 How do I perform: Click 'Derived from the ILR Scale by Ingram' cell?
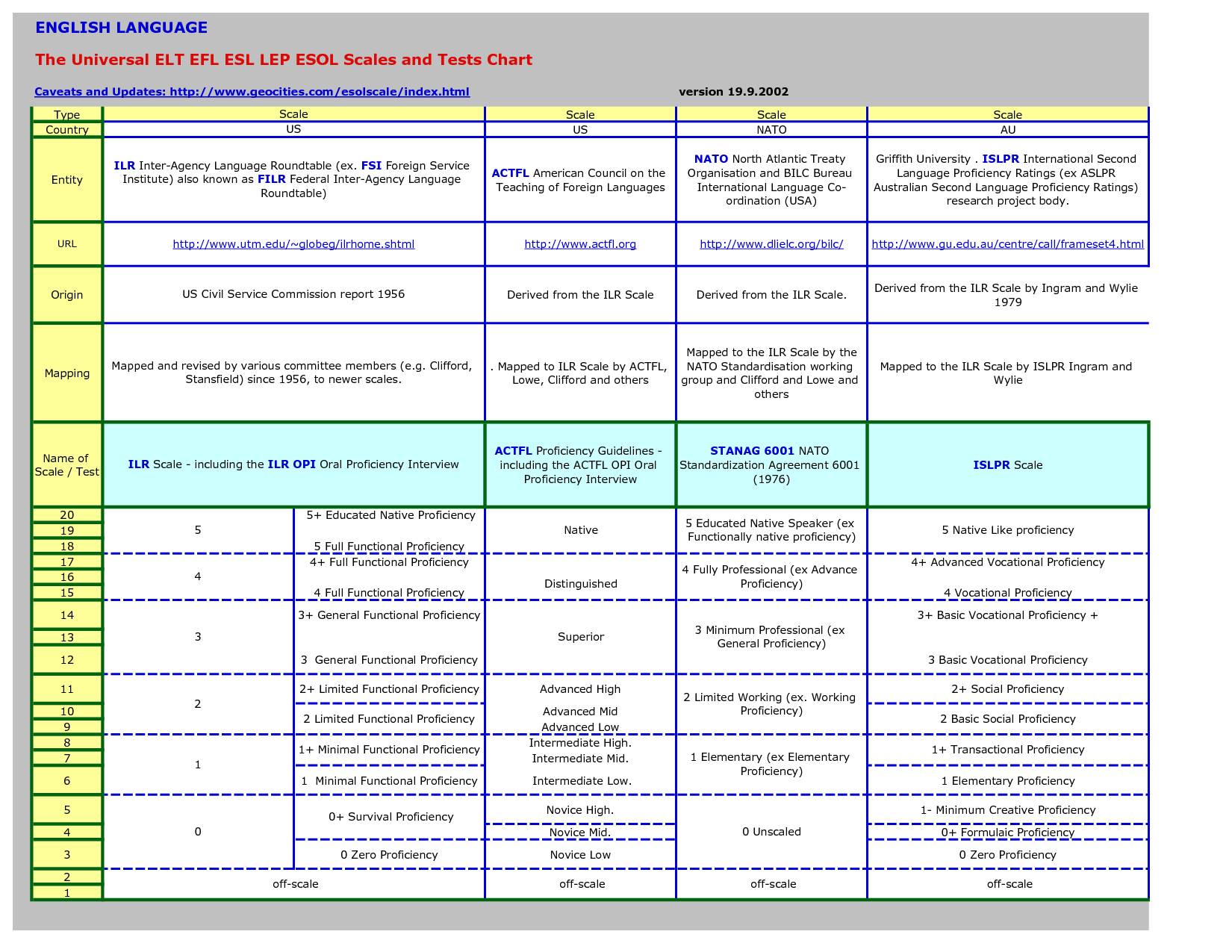[1007, 295]
